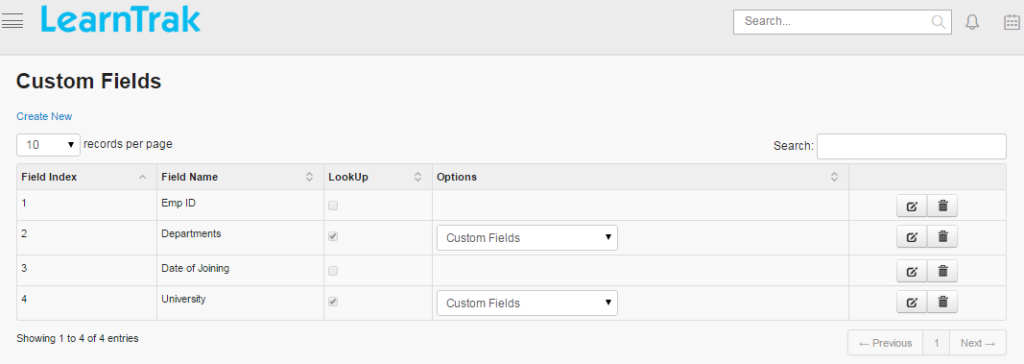1024x364 pixels.
Task: Sort by LookUp column
Action: pyautogui.click(x=378, y=177)
